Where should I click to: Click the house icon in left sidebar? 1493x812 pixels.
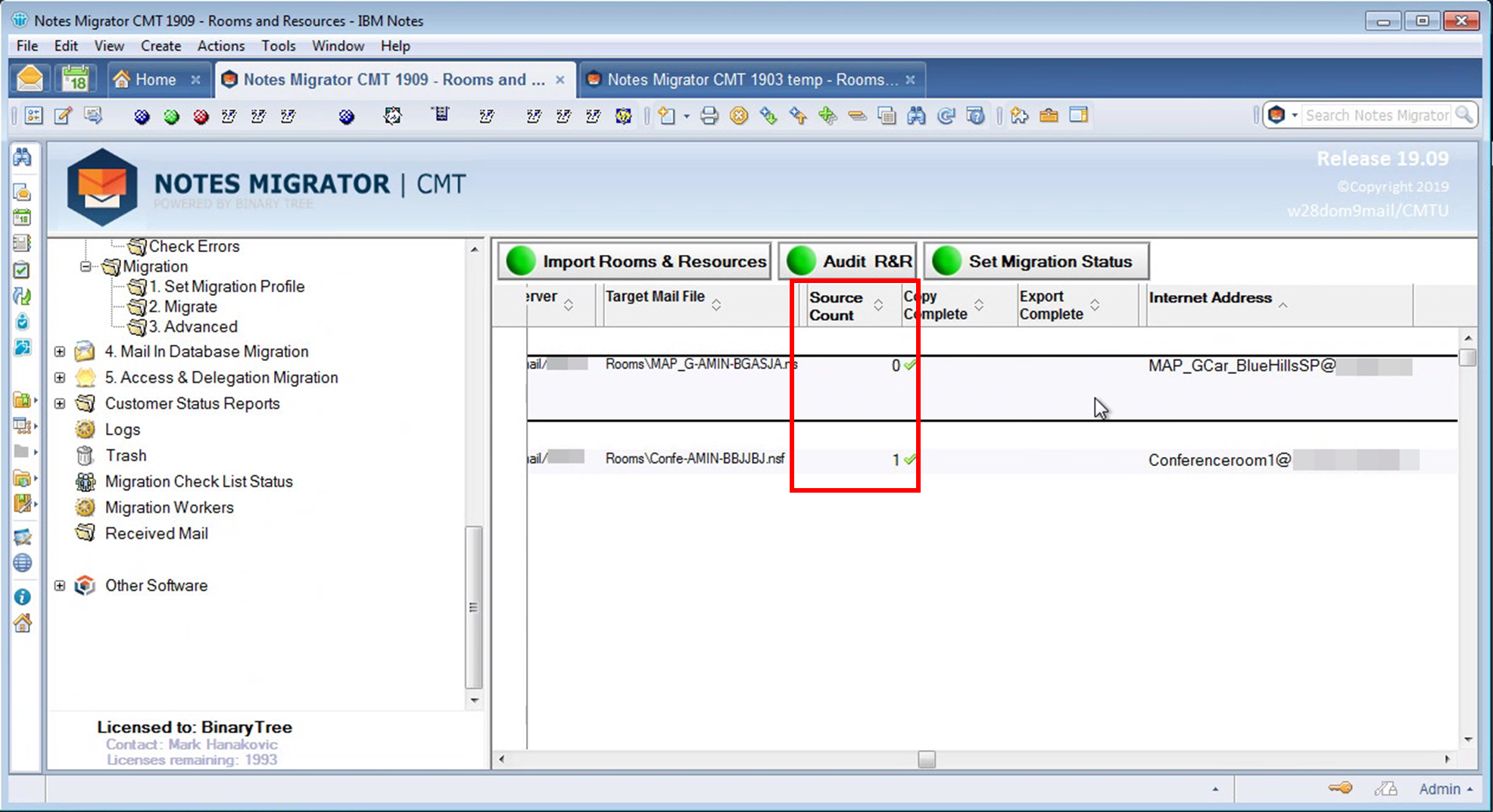click(23, 624)
